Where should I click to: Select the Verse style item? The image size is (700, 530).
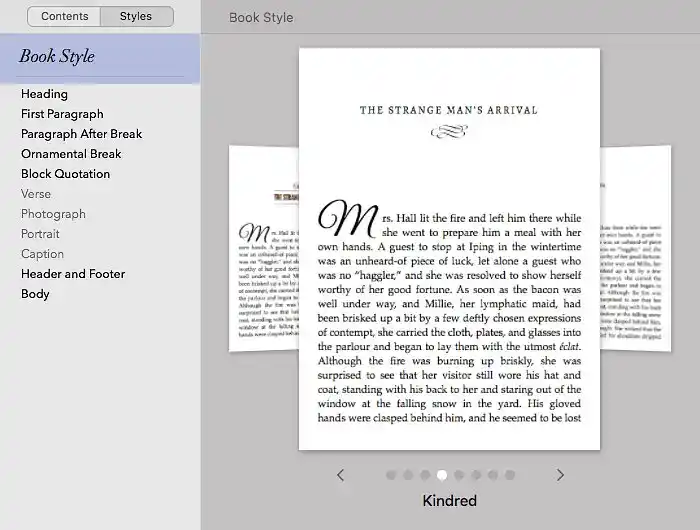[36, 194]
